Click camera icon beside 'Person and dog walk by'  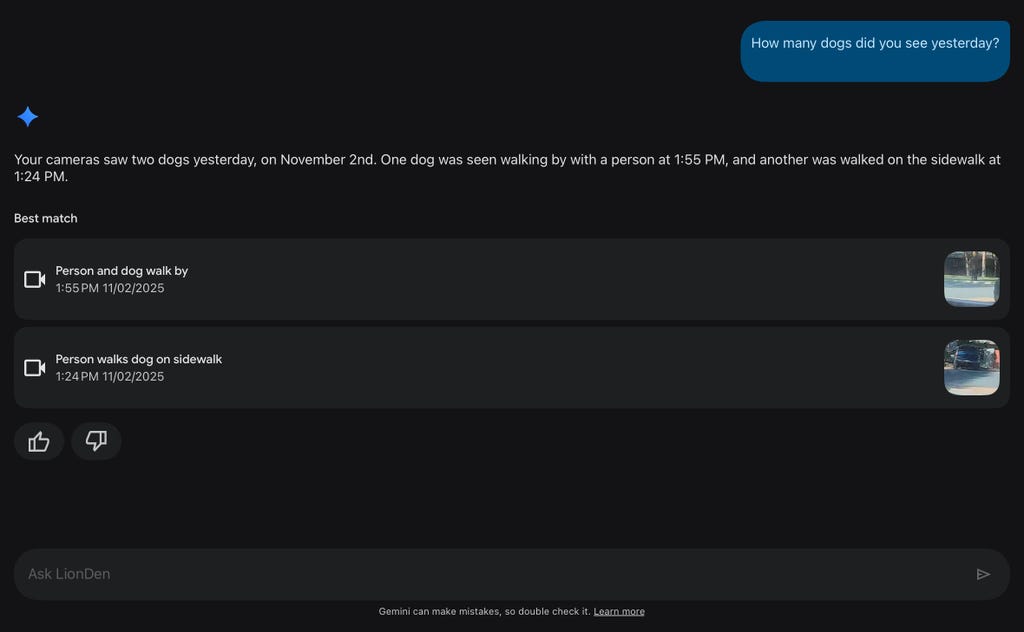(x=35, y=279)
